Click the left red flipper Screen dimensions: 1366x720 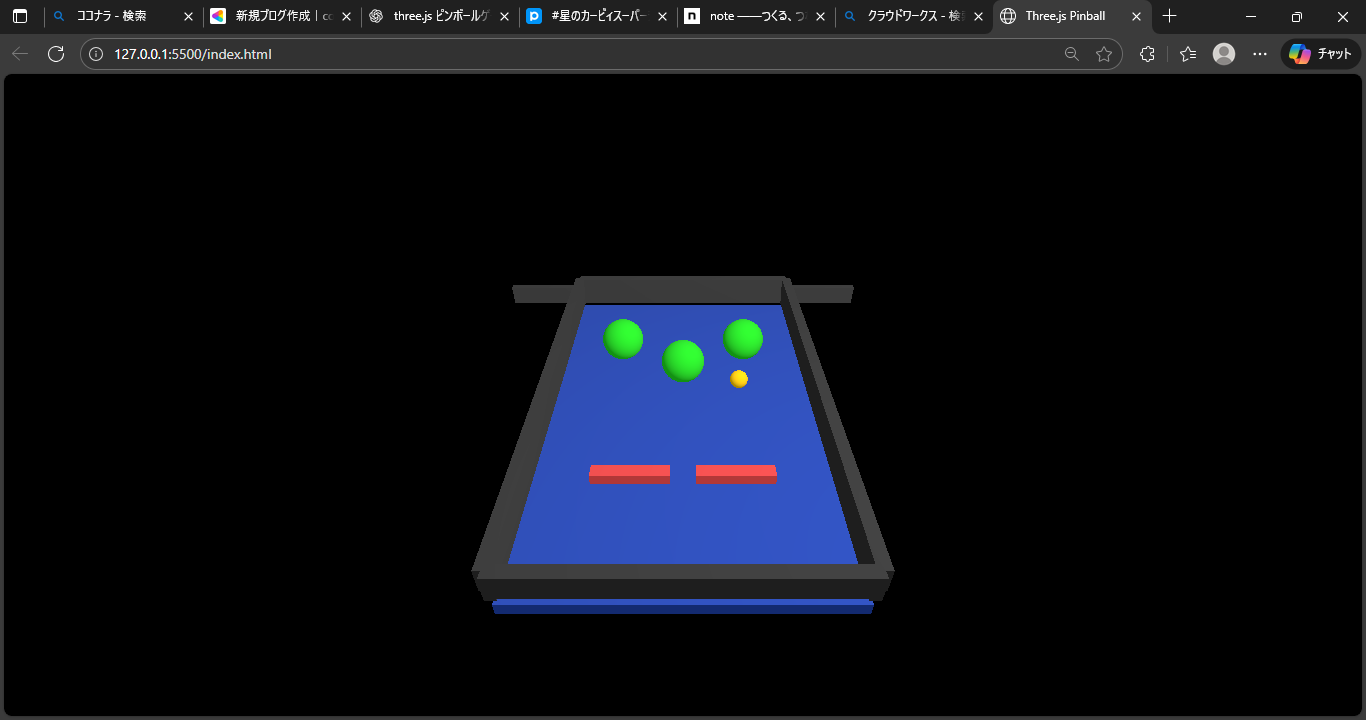pos(629,473)
